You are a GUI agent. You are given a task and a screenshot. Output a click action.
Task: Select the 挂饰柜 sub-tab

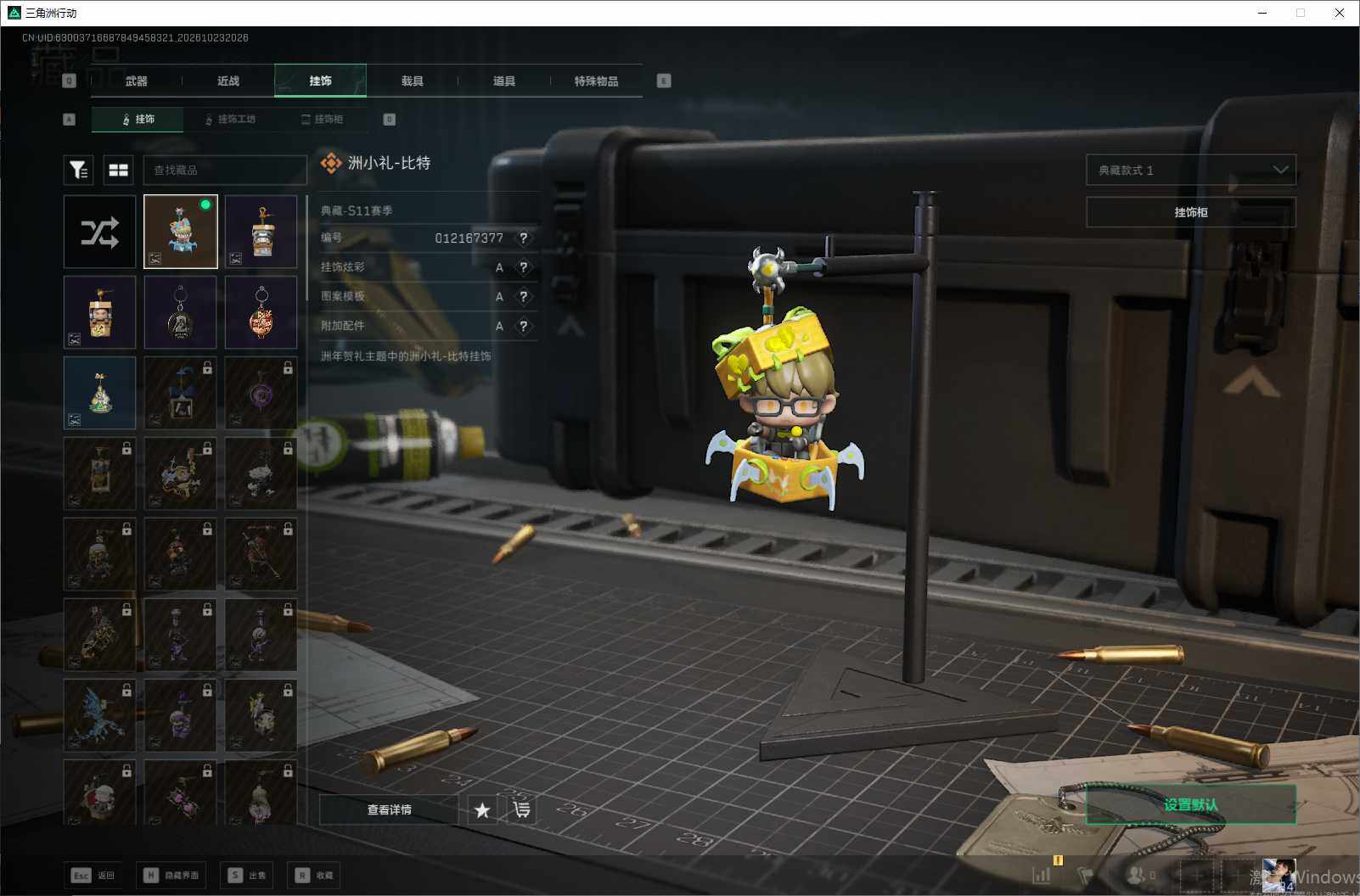322,120
